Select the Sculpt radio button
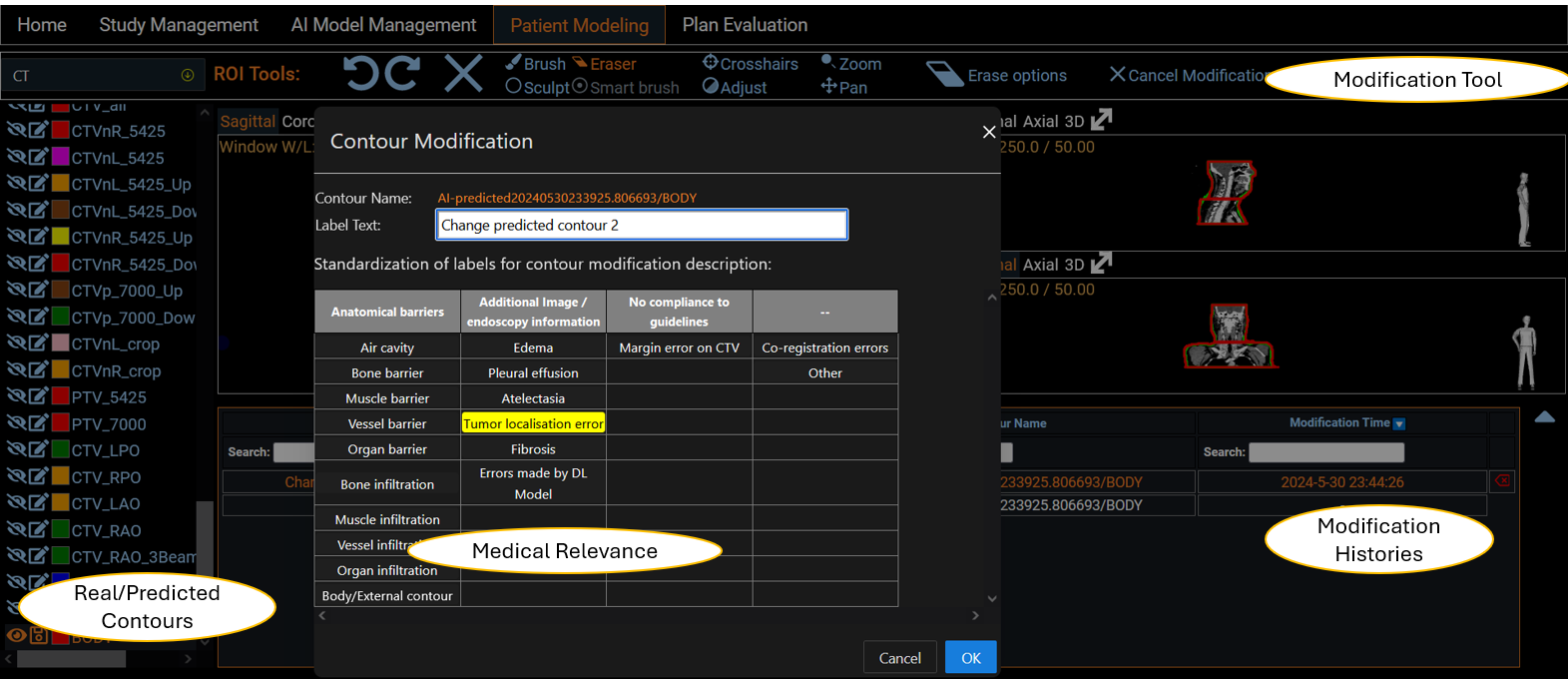Screen dimensions: 1568x680 (x=514, y=87)
